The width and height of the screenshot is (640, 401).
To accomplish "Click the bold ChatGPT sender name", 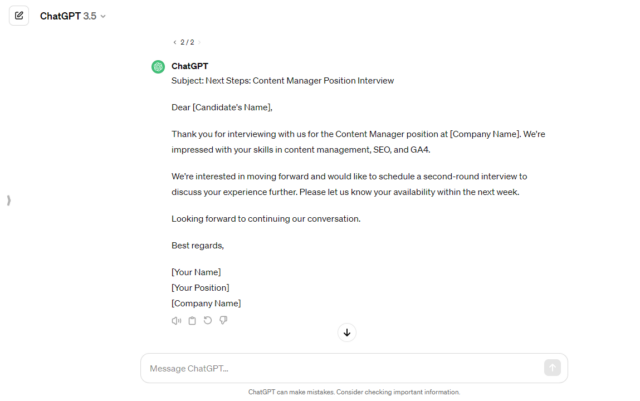I will (x=190, y=66).
